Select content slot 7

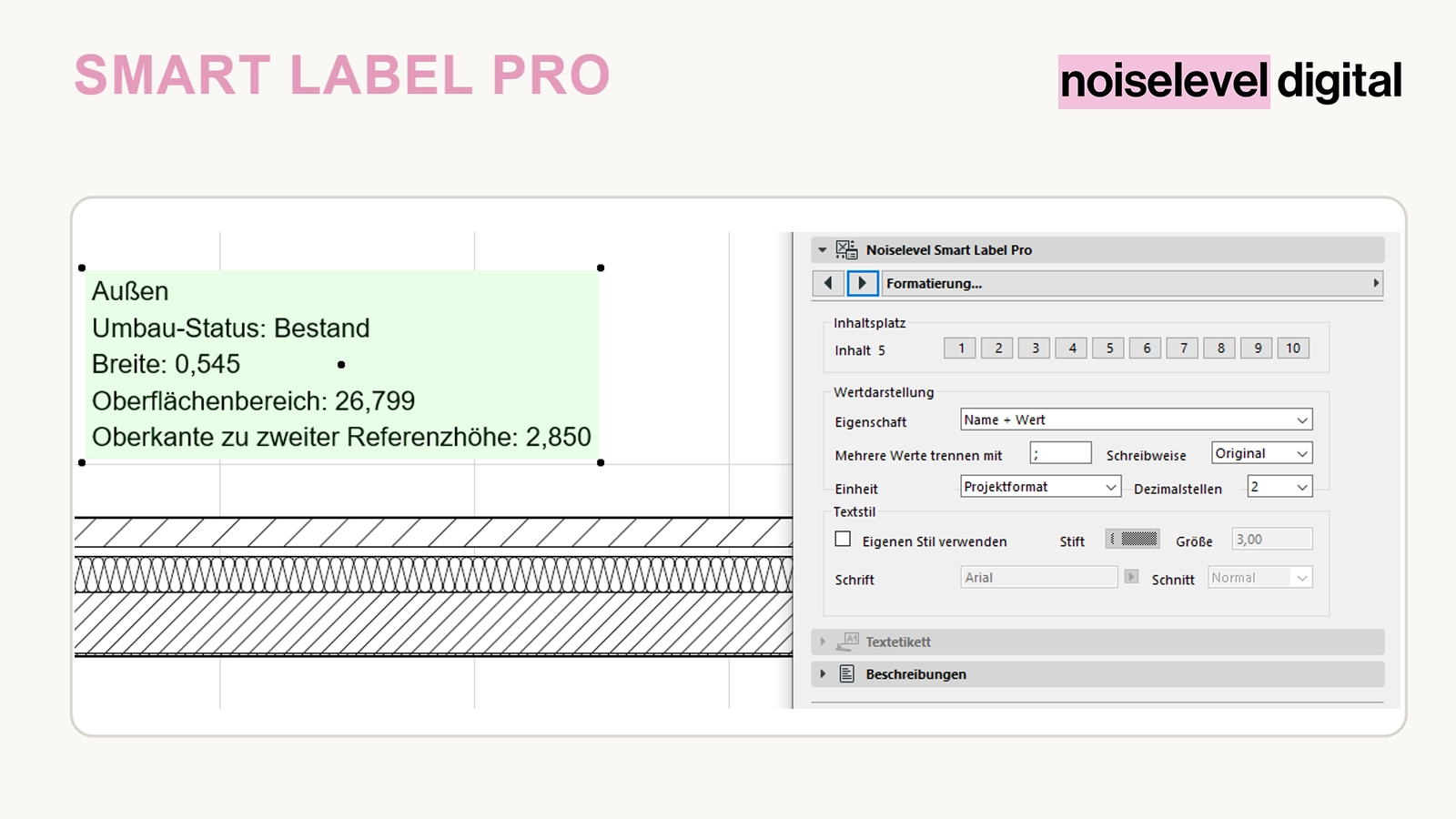[1183, 349]
